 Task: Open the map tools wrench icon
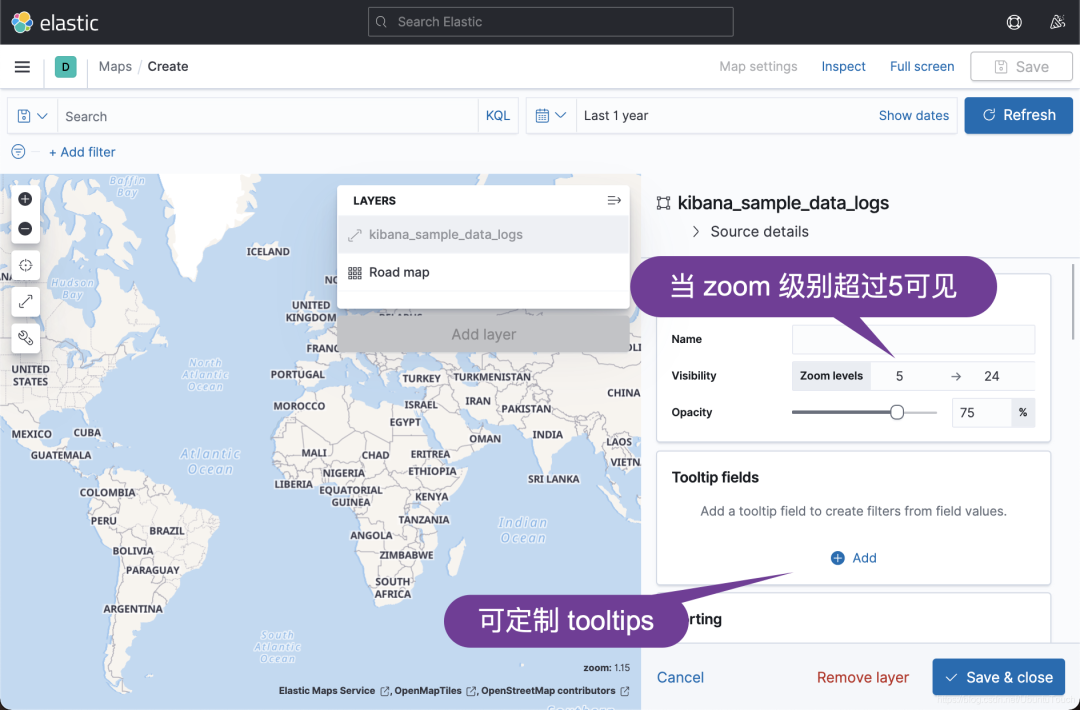25,338
